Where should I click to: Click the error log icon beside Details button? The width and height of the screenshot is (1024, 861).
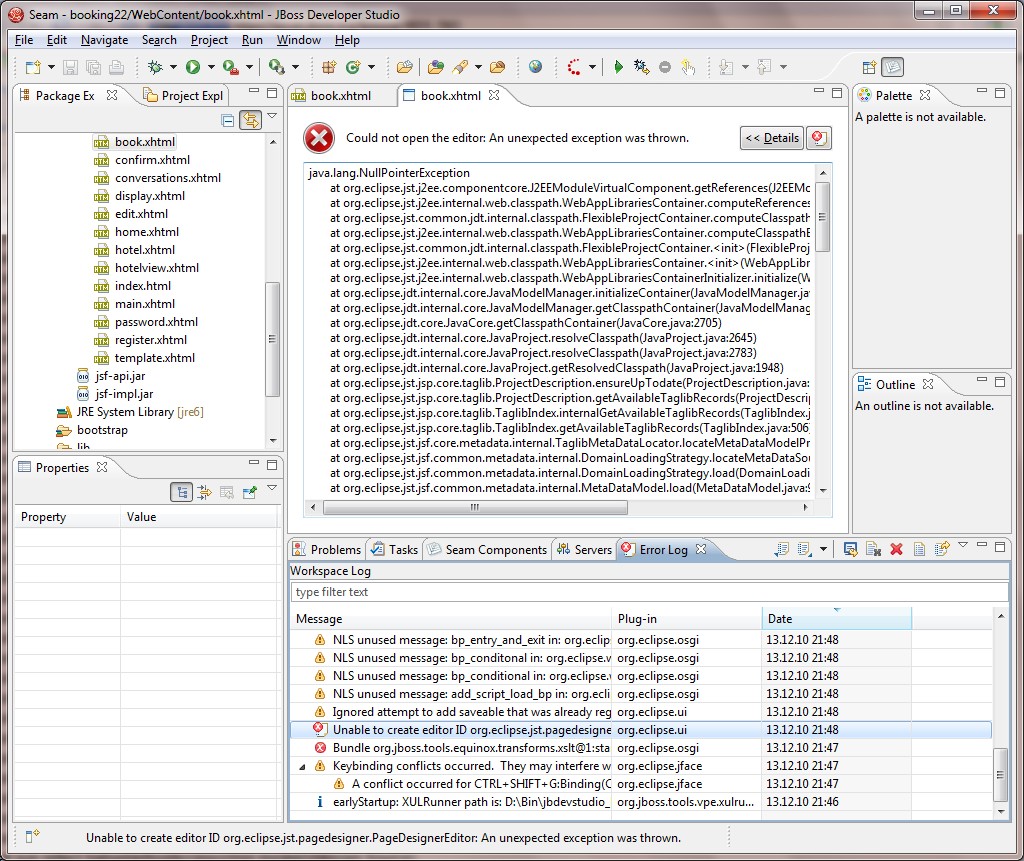819,138
